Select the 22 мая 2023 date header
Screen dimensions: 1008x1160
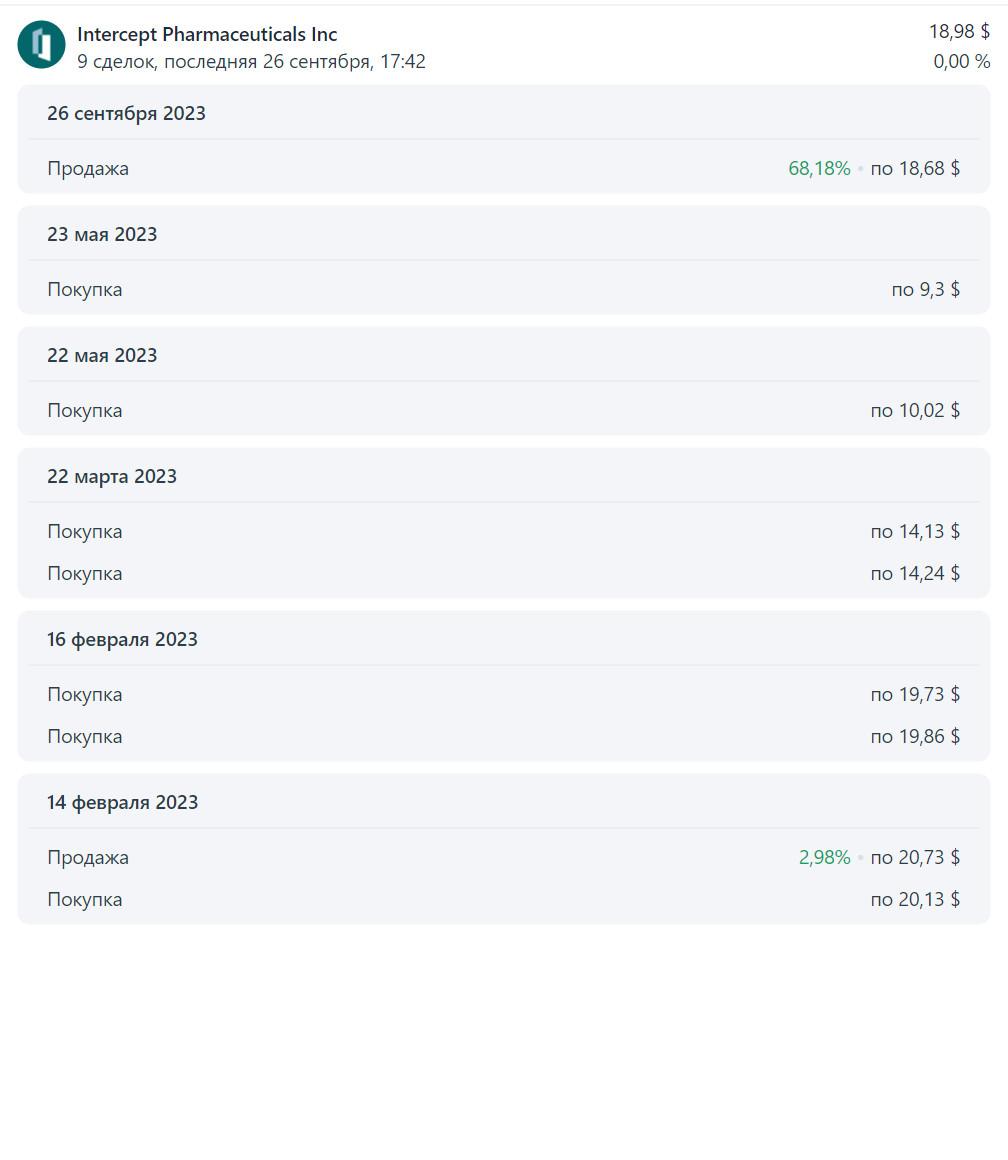[102, 355]
